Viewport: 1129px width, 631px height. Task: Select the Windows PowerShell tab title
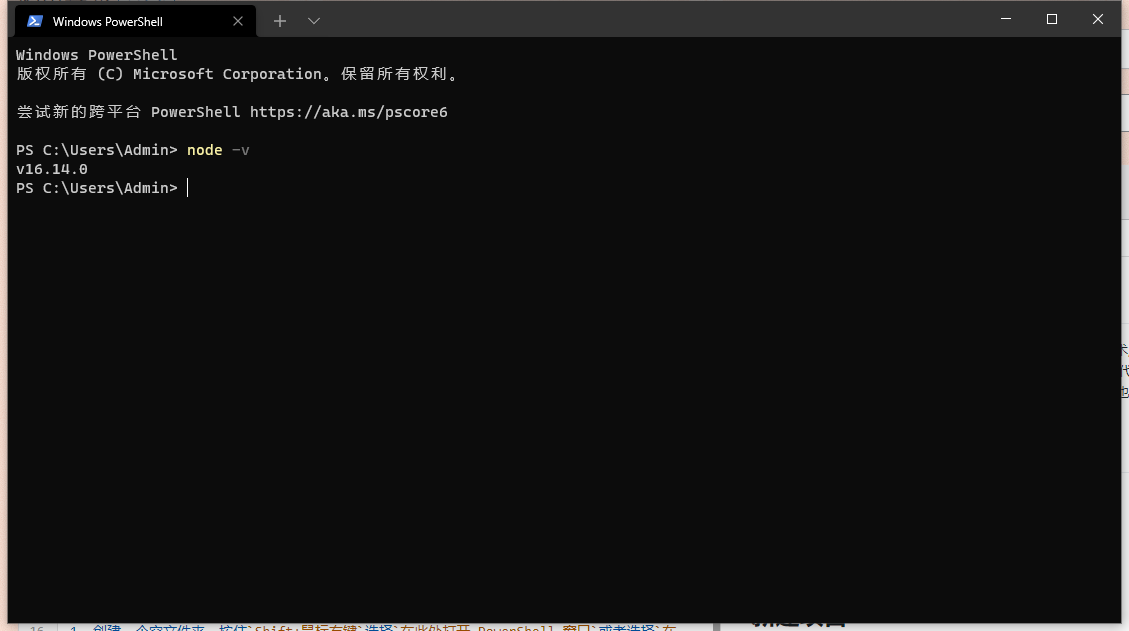[x=108, y=21]
